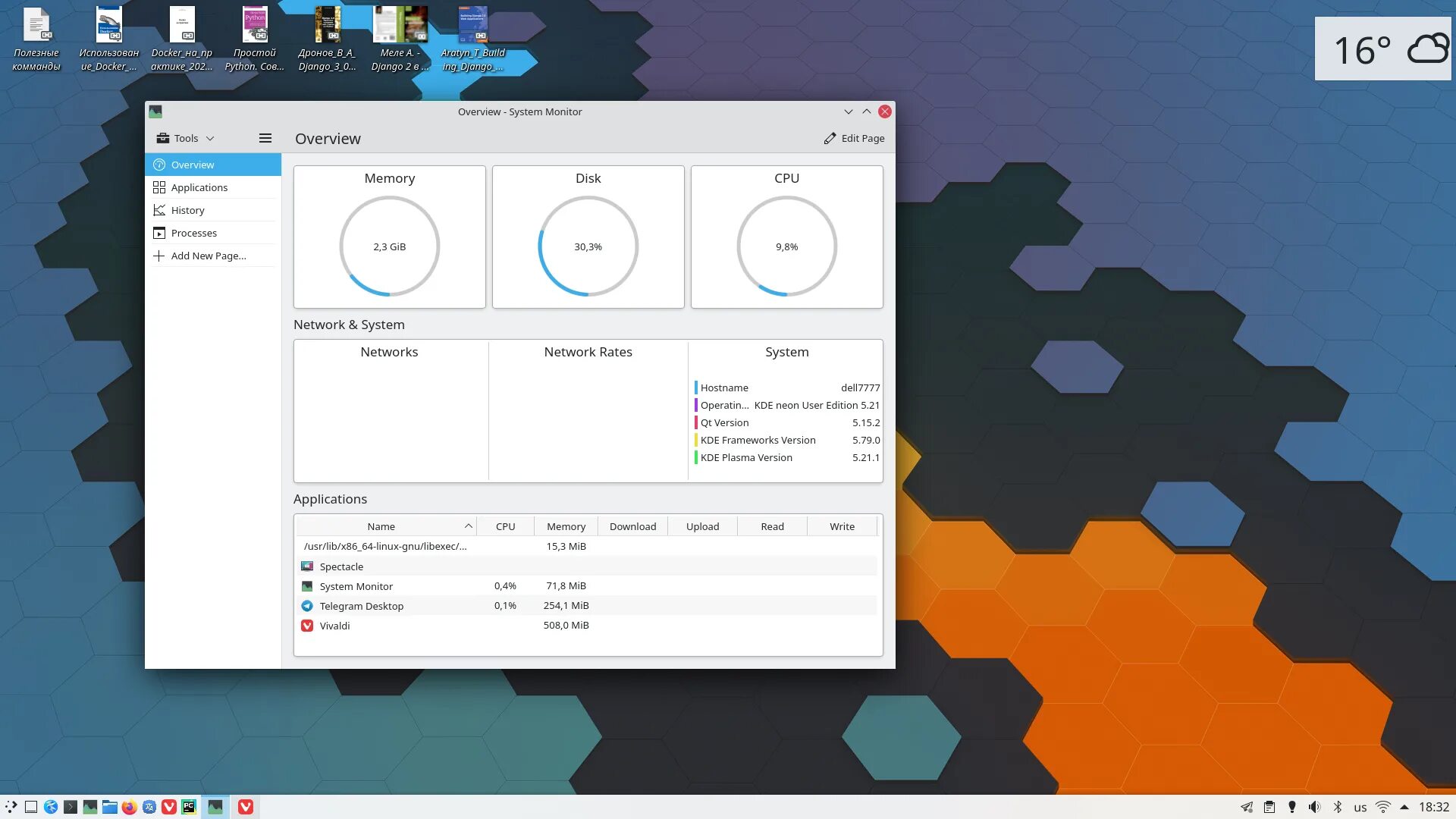Switch to the Processes page
The image size is (1456, 819).
tap(194, 233)
